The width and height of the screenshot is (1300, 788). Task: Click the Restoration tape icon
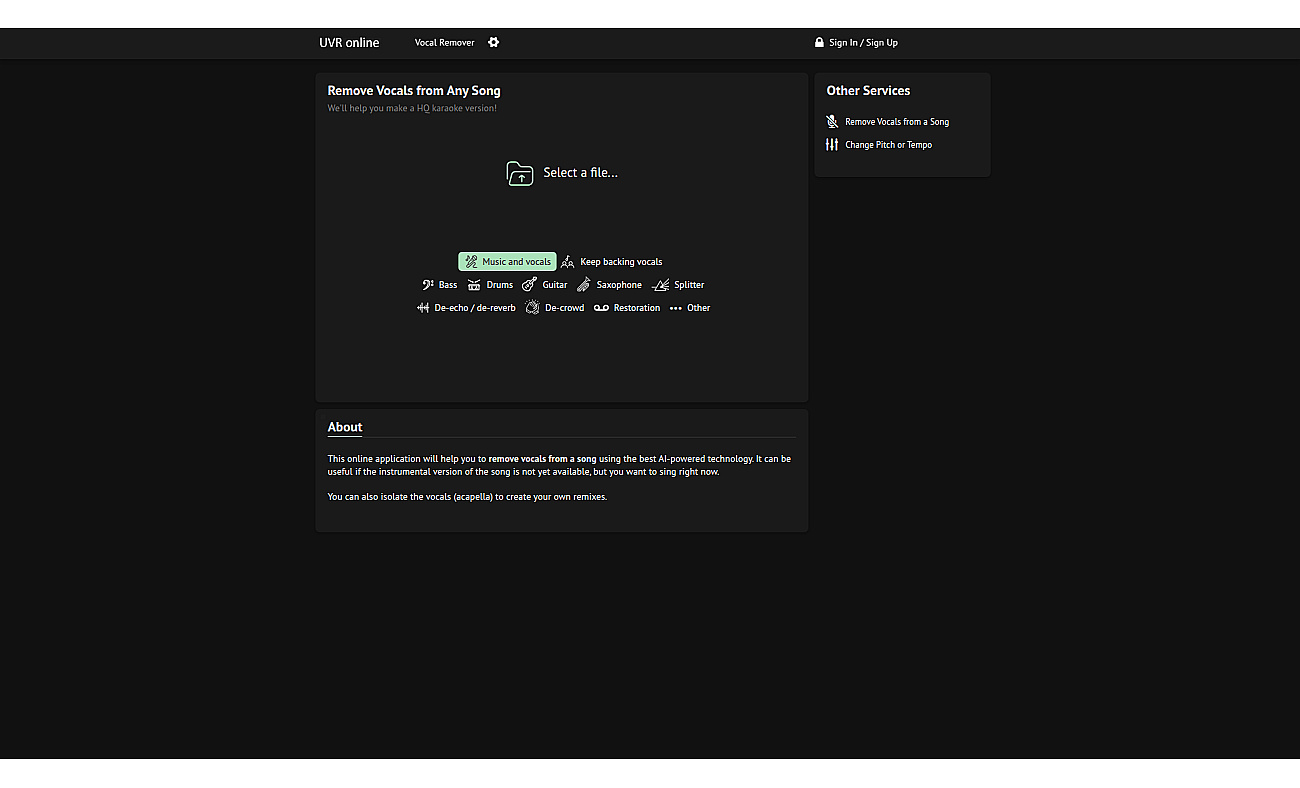(601, 308)
